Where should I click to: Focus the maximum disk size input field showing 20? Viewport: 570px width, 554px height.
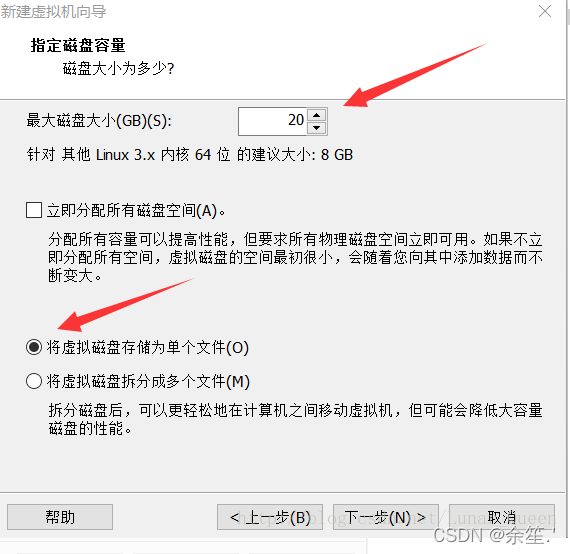[x=273, y=121]
